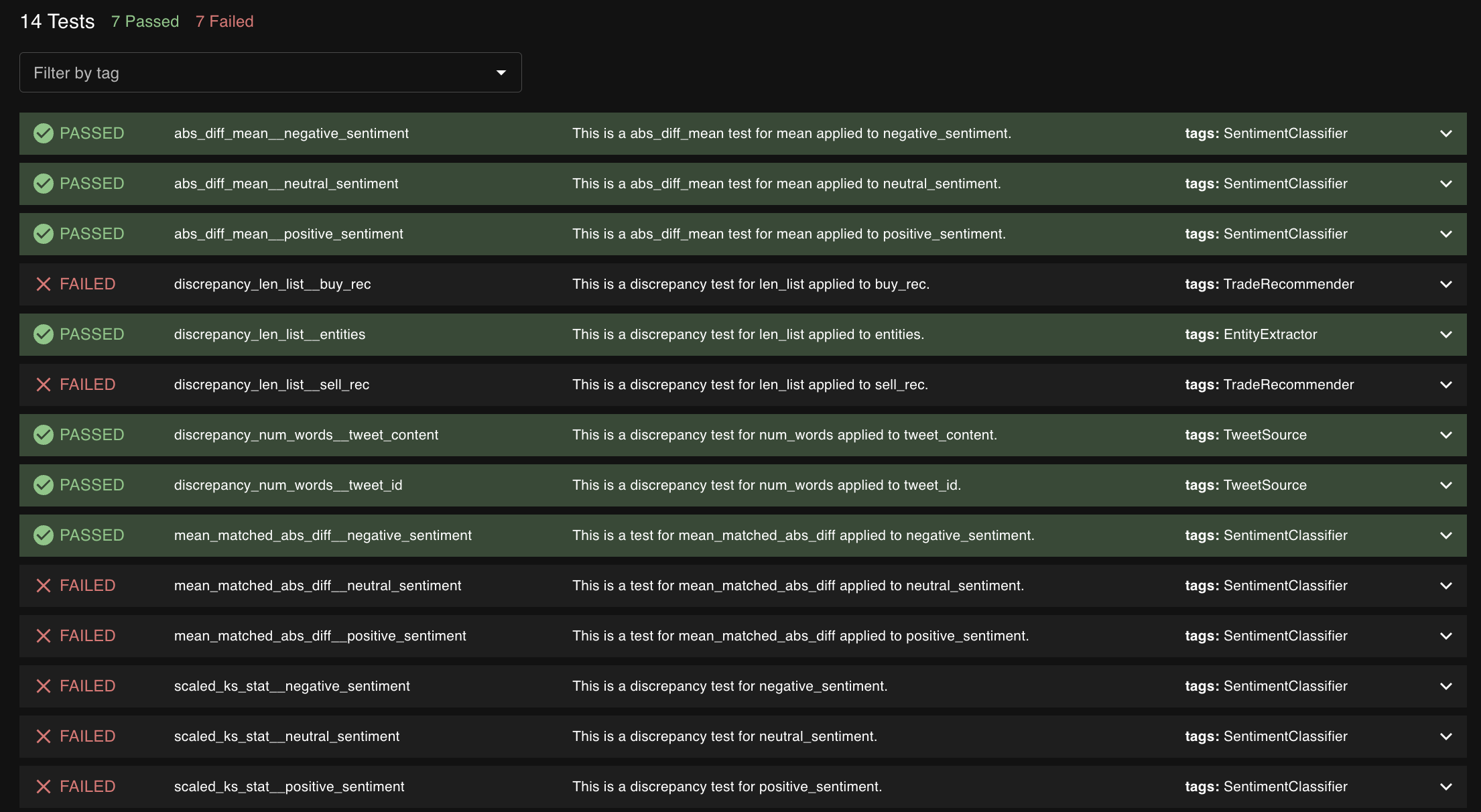
Task: Select the abs_diff_mean__positive_sentiment test name
Action: 288,234
